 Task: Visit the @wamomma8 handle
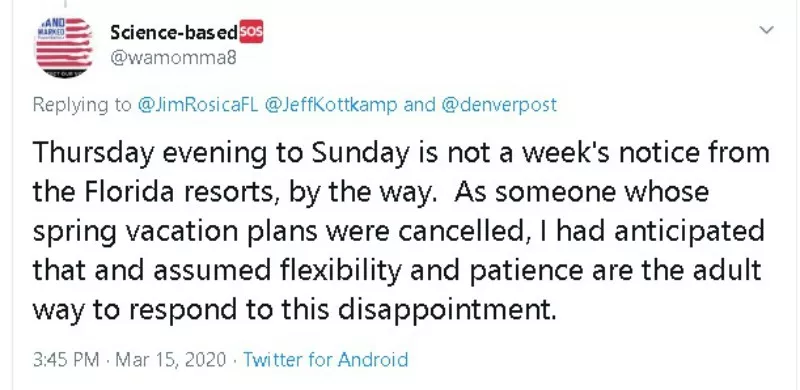point(173,58)
